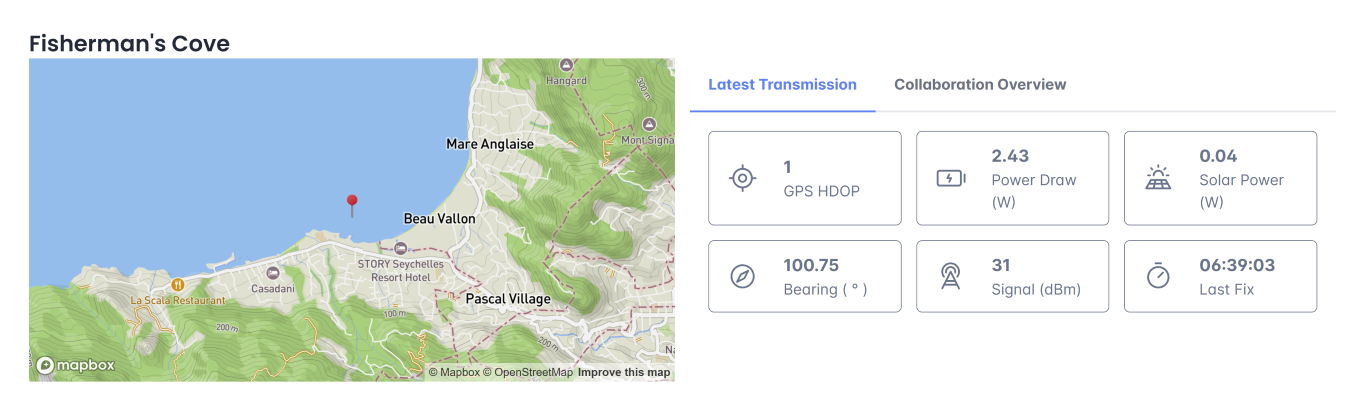The image size is (1366, 411).
Task: Click the red location pin on map
Action: [351, 205]
